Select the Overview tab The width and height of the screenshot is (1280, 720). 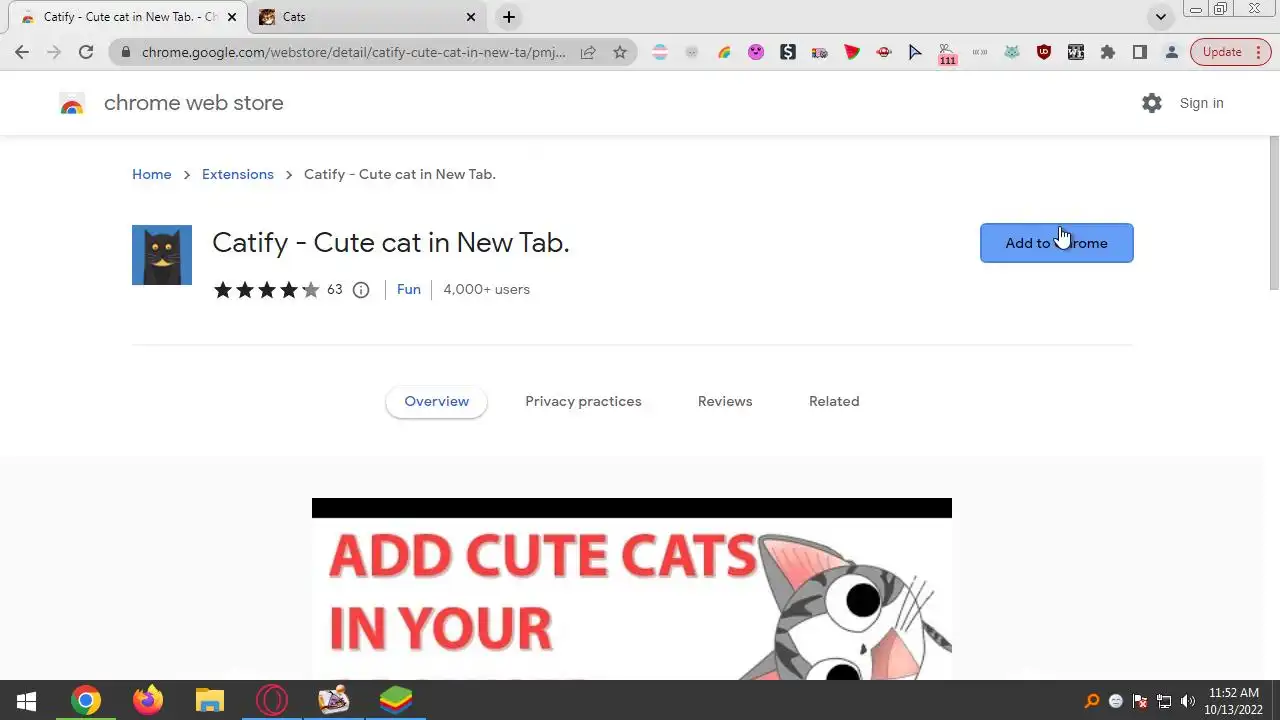[436, 402]
